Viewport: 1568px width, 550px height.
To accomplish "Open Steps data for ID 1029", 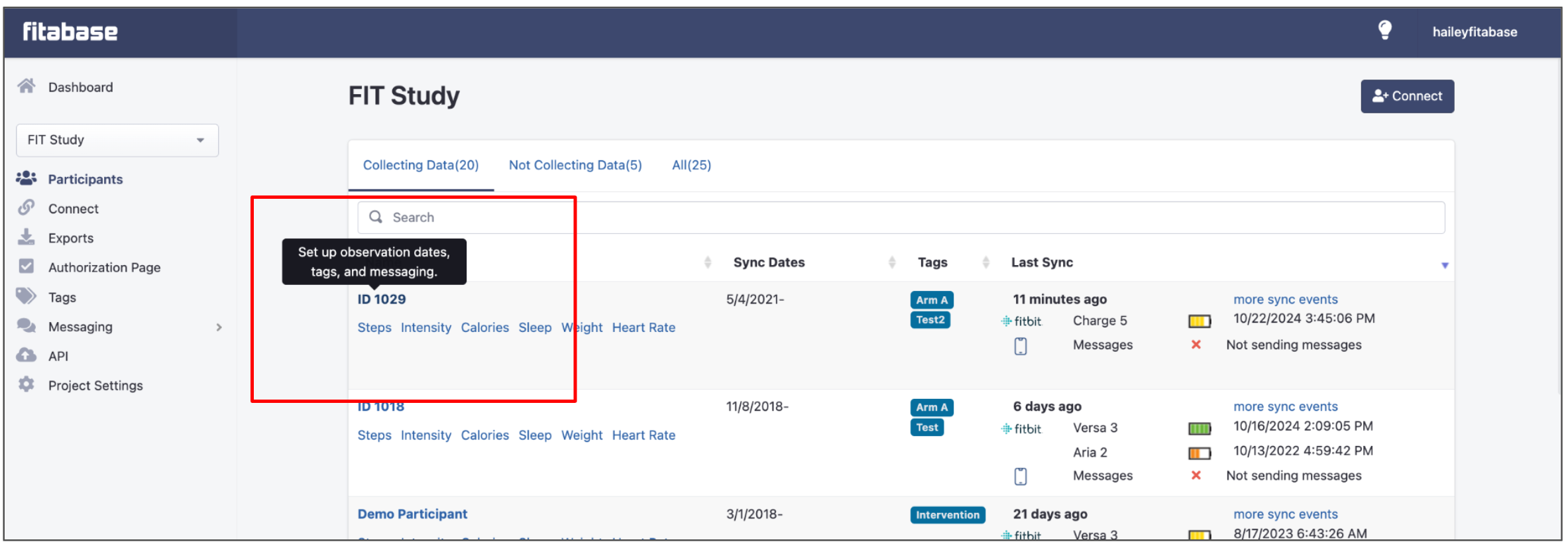I will coord(374,327).
